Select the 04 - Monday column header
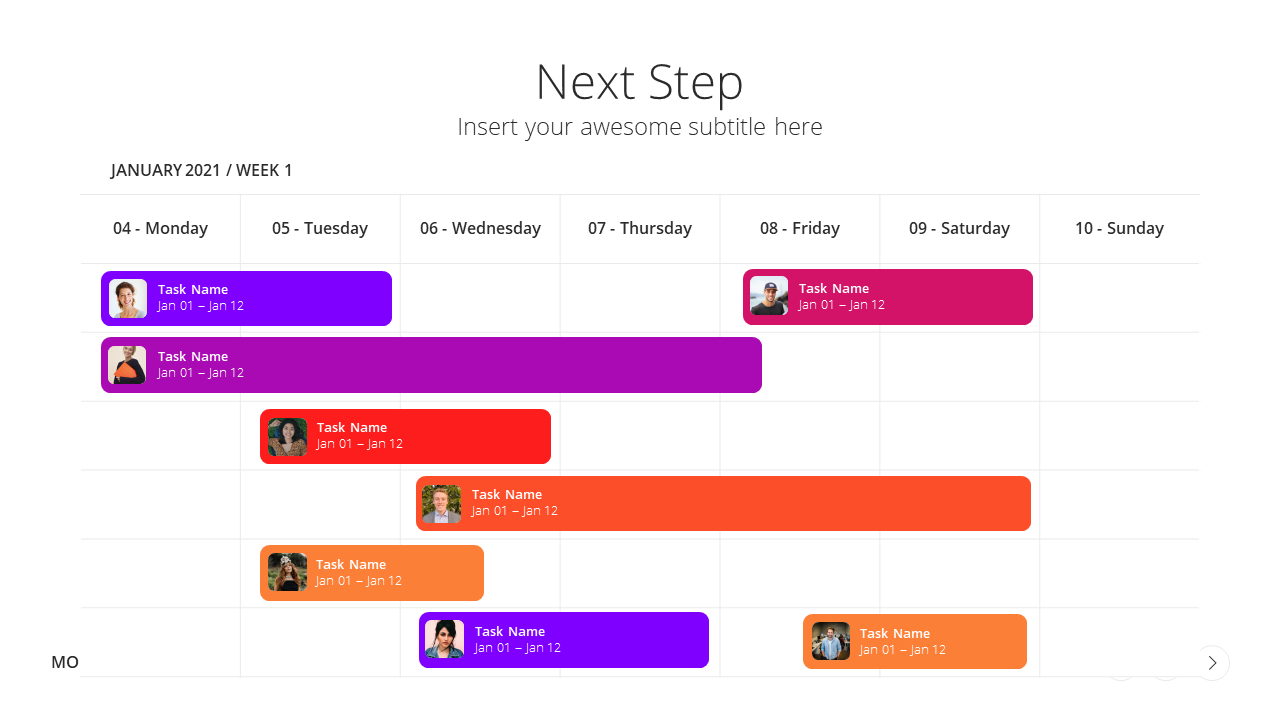This screenshot has width=1280, height=720. (x=160, y=228)
